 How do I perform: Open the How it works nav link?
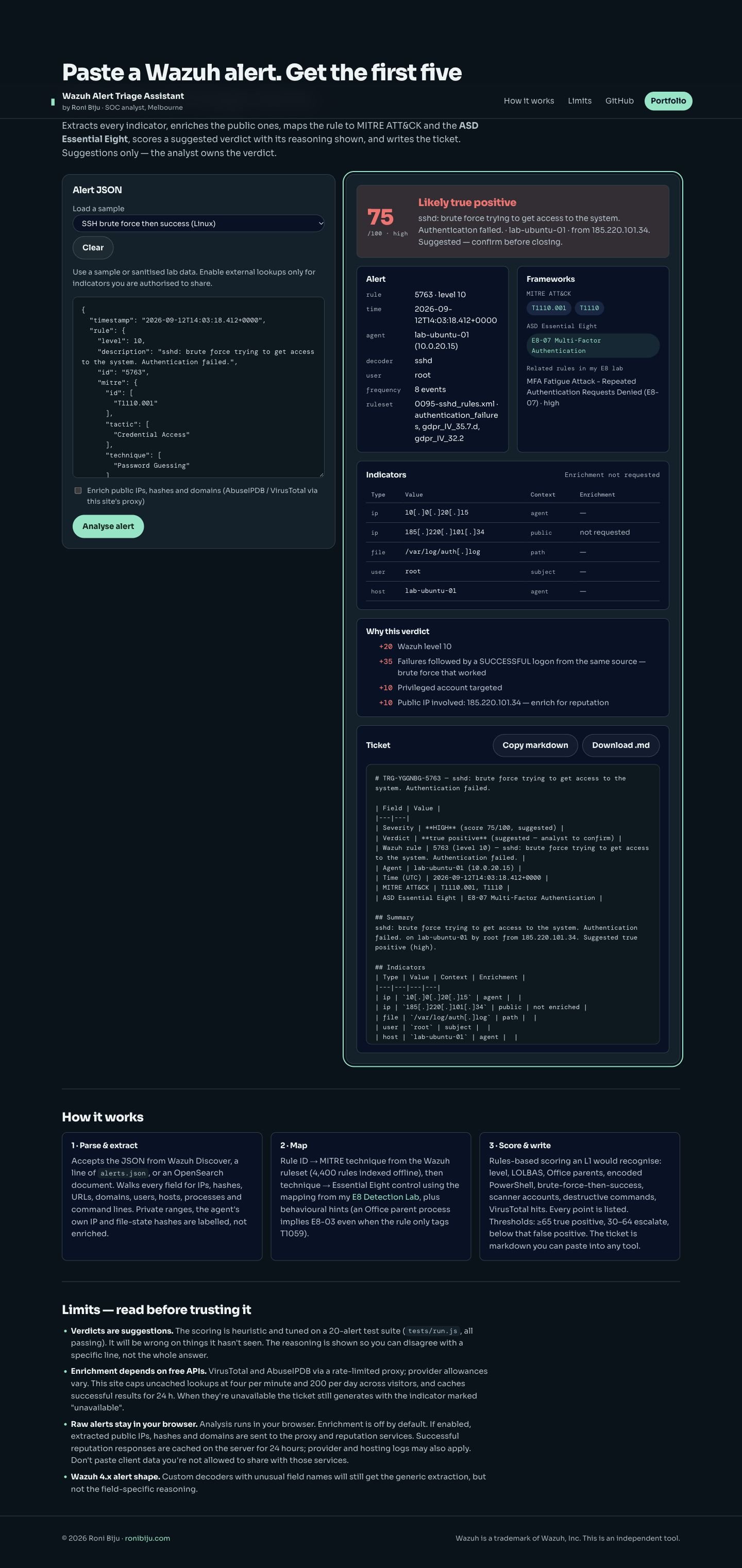point(528,101)
